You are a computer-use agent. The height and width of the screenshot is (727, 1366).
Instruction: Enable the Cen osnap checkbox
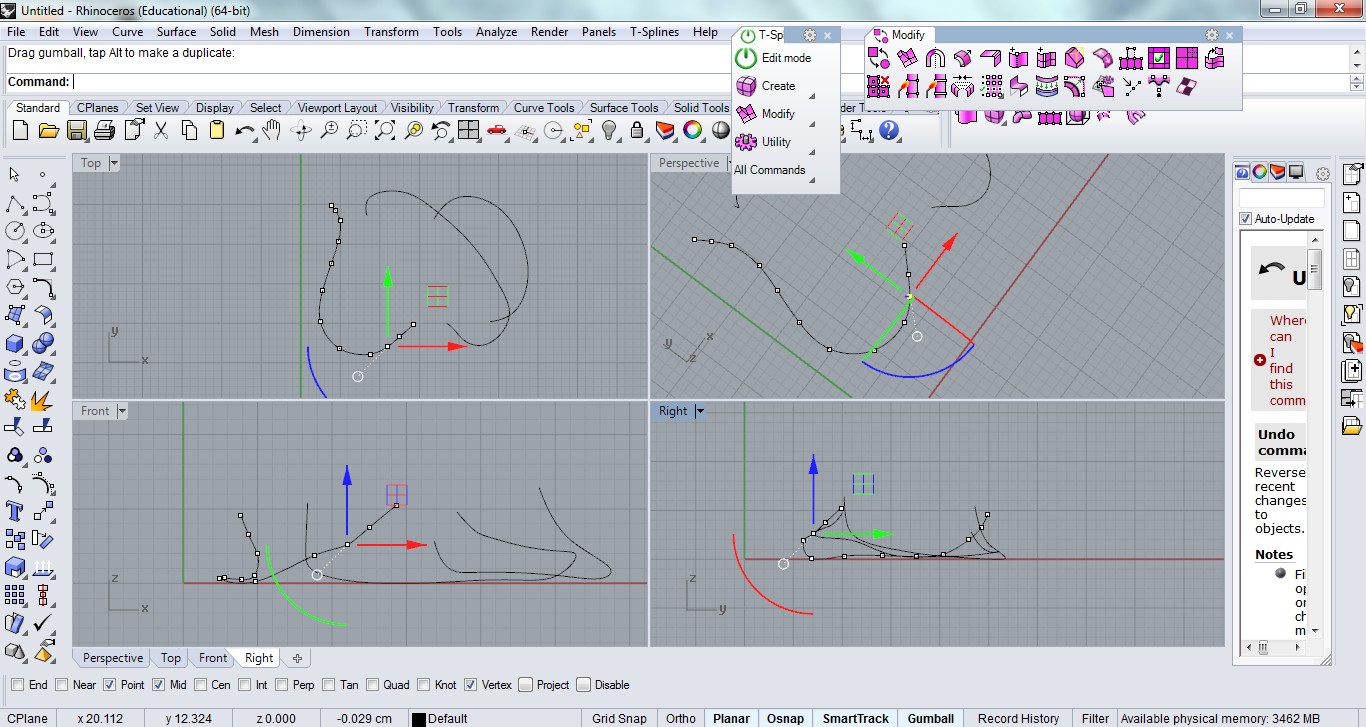coord(200,685)
